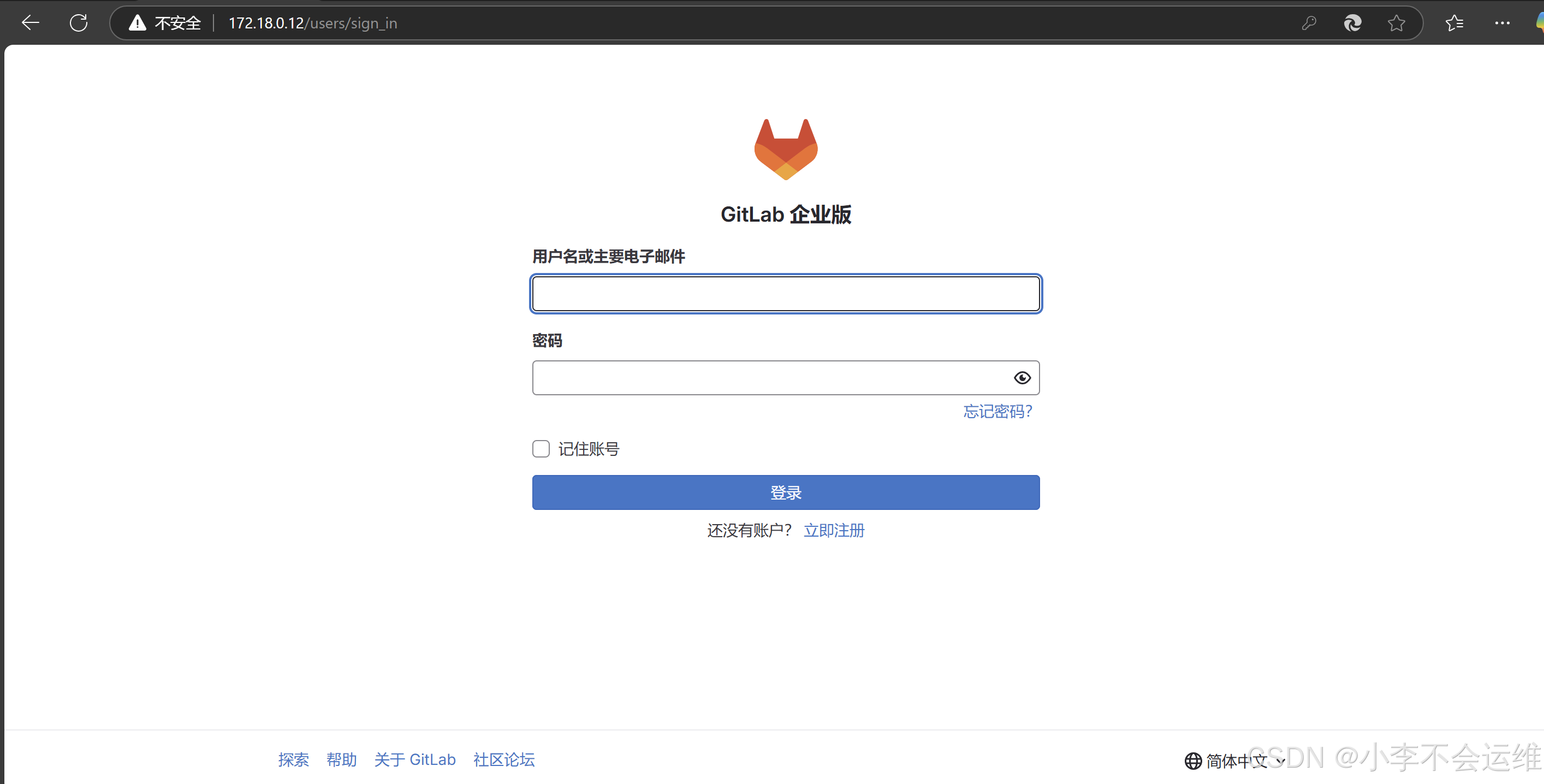Click the globe icon beside 简体中文
Image resolution: width=1544 pixels, height=784 pixels.
click(x=1193, y=761)
